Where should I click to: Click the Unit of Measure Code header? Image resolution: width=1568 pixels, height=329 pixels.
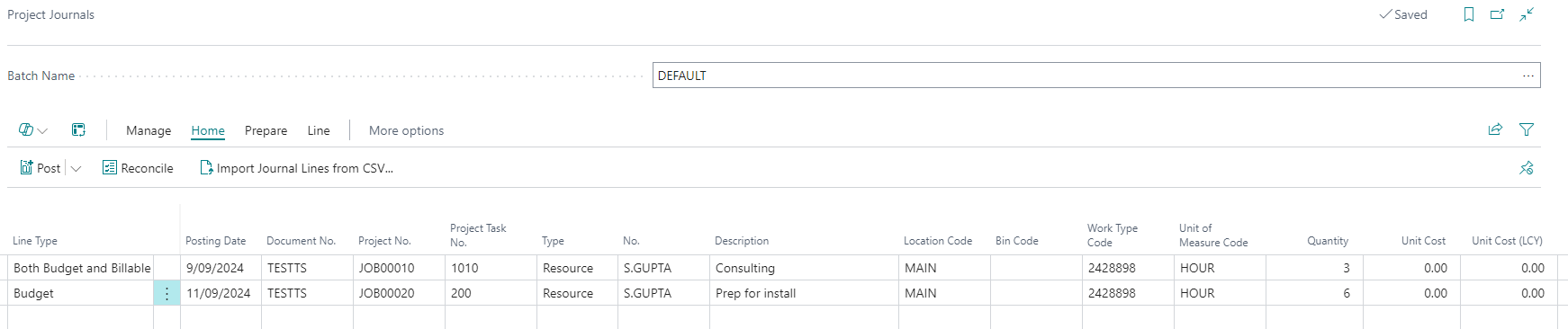point(1213,235)
